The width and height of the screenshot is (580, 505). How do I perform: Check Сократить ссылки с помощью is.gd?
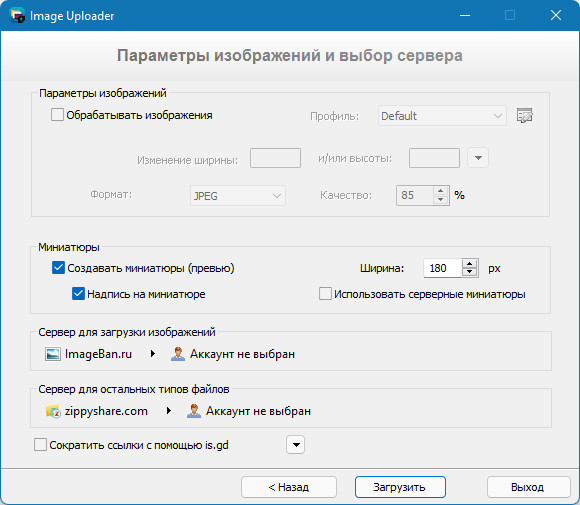click(x=40, y=445)
